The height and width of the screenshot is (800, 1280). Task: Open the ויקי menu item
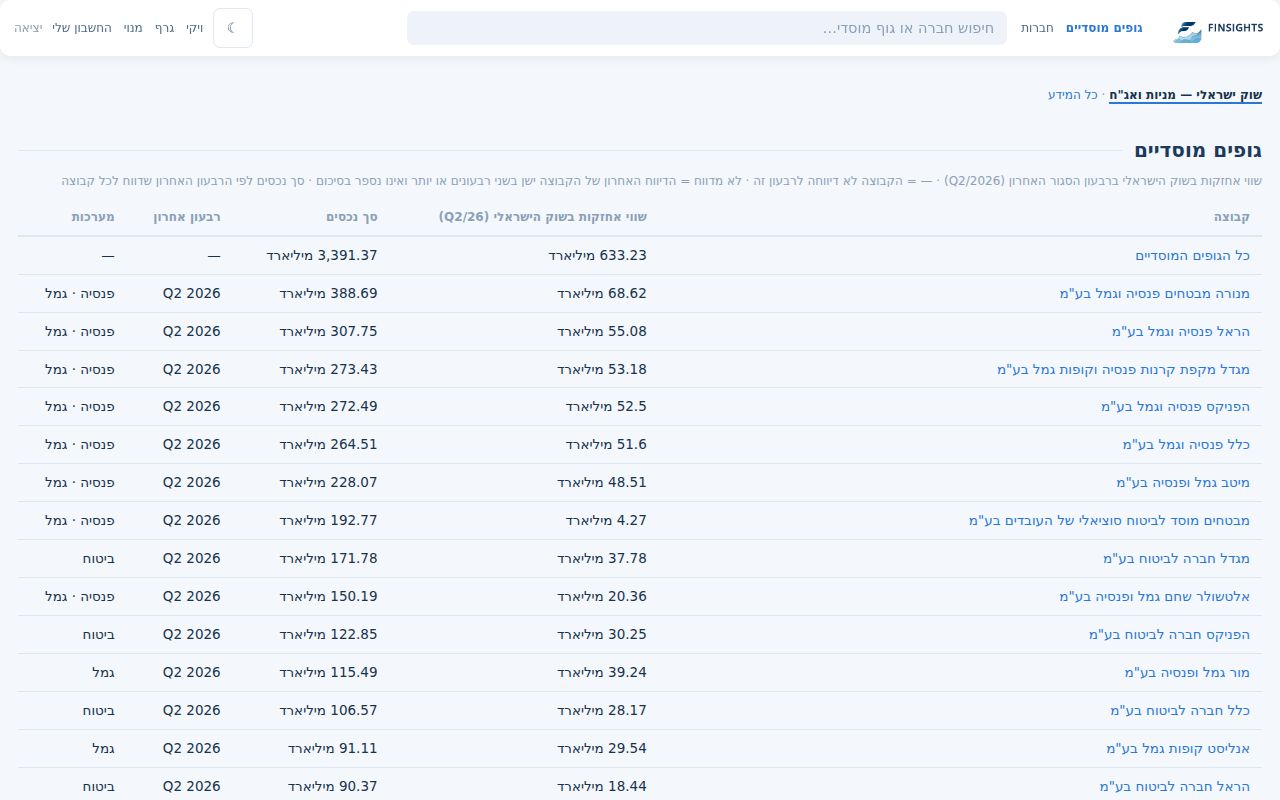(195, 28)
